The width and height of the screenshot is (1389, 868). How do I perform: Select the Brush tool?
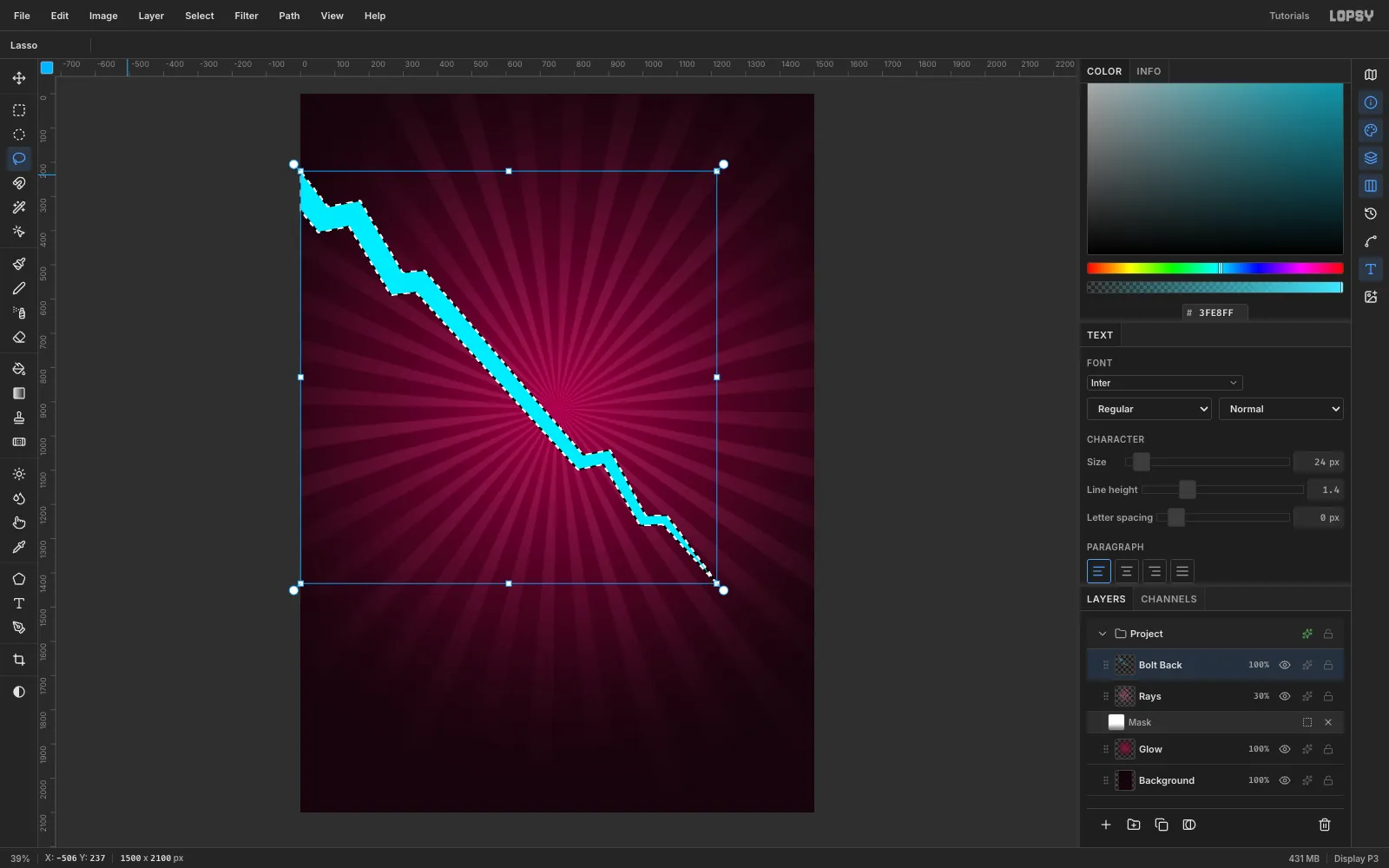pos(19,264)
